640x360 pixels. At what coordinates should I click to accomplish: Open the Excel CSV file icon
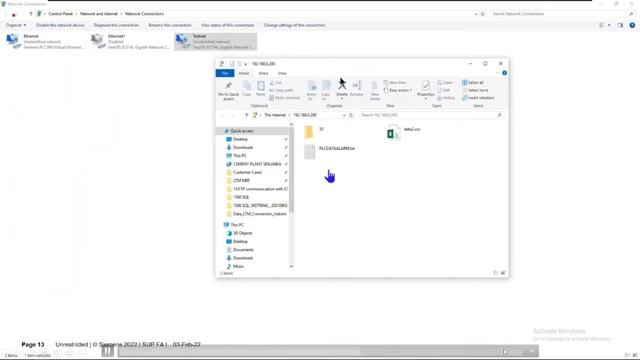click(x=393, y=133)
